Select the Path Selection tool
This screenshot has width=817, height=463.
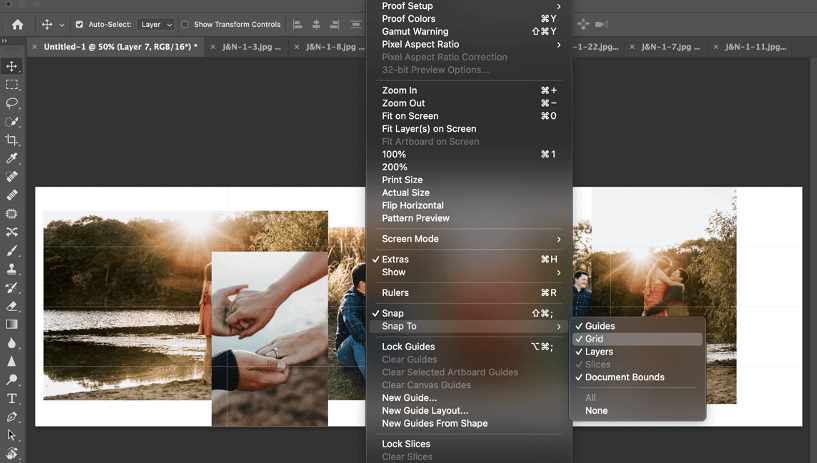11,435
